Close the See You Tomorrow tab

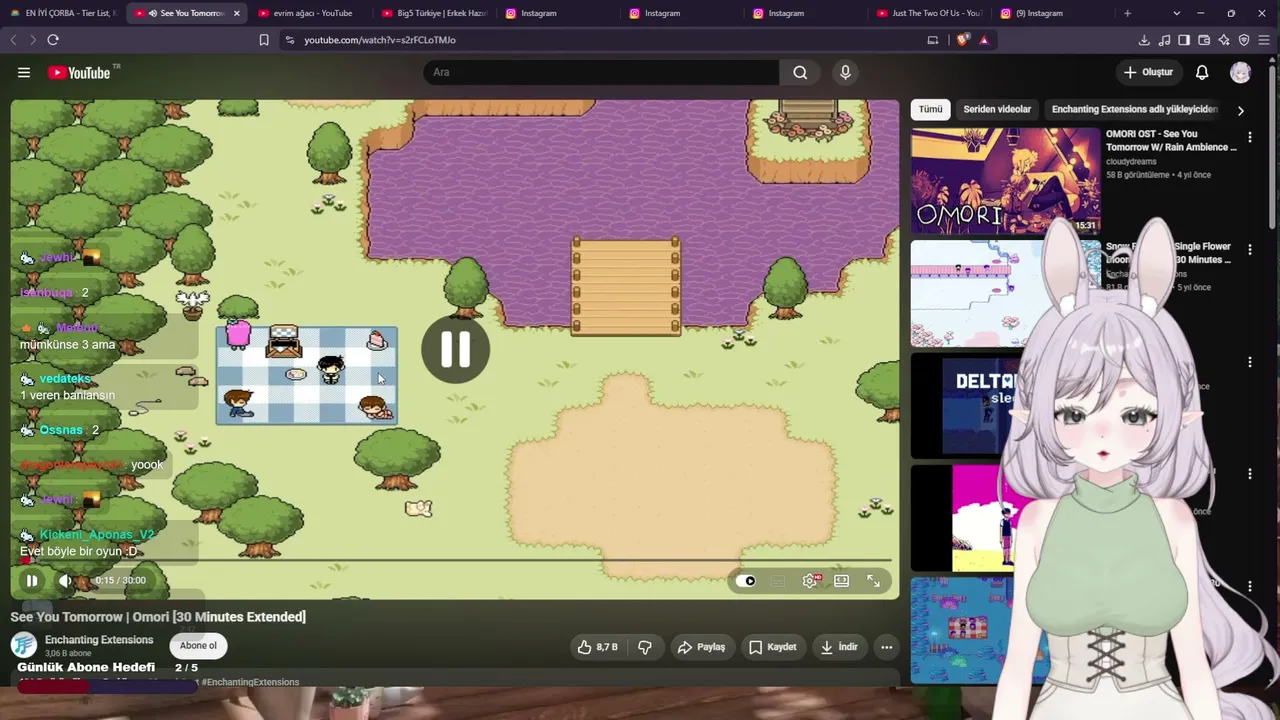pos(236,13)
